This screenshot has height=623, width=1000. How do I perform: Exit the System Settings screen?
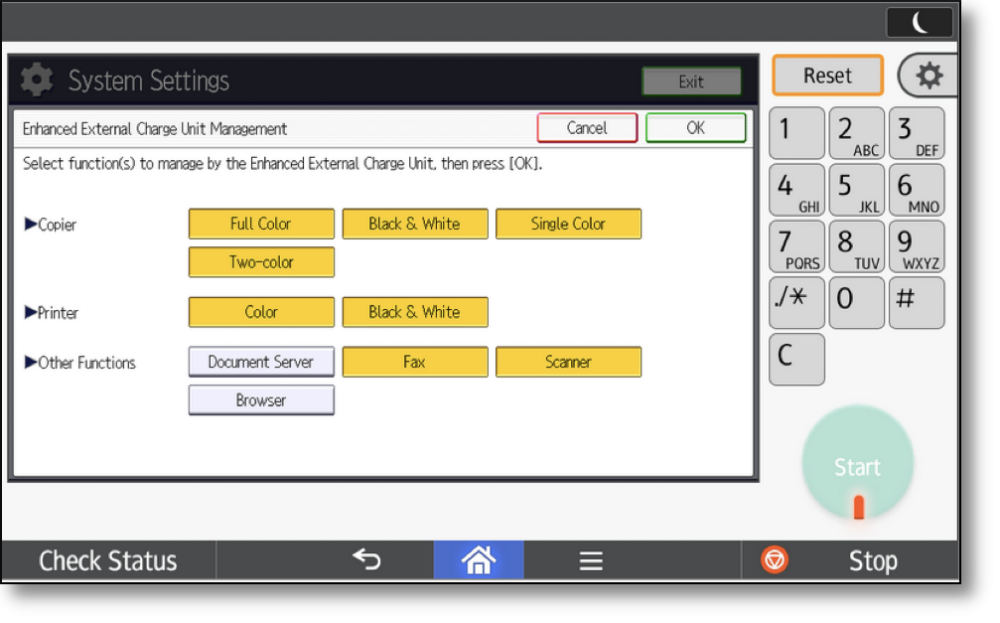click(692, 81)
